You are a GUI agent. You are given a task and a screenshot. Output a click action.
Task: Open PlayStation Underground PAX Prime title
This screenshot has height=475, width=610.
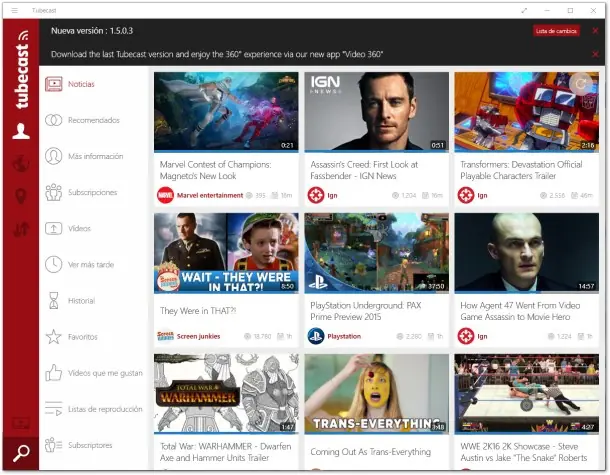coord(366,311)
